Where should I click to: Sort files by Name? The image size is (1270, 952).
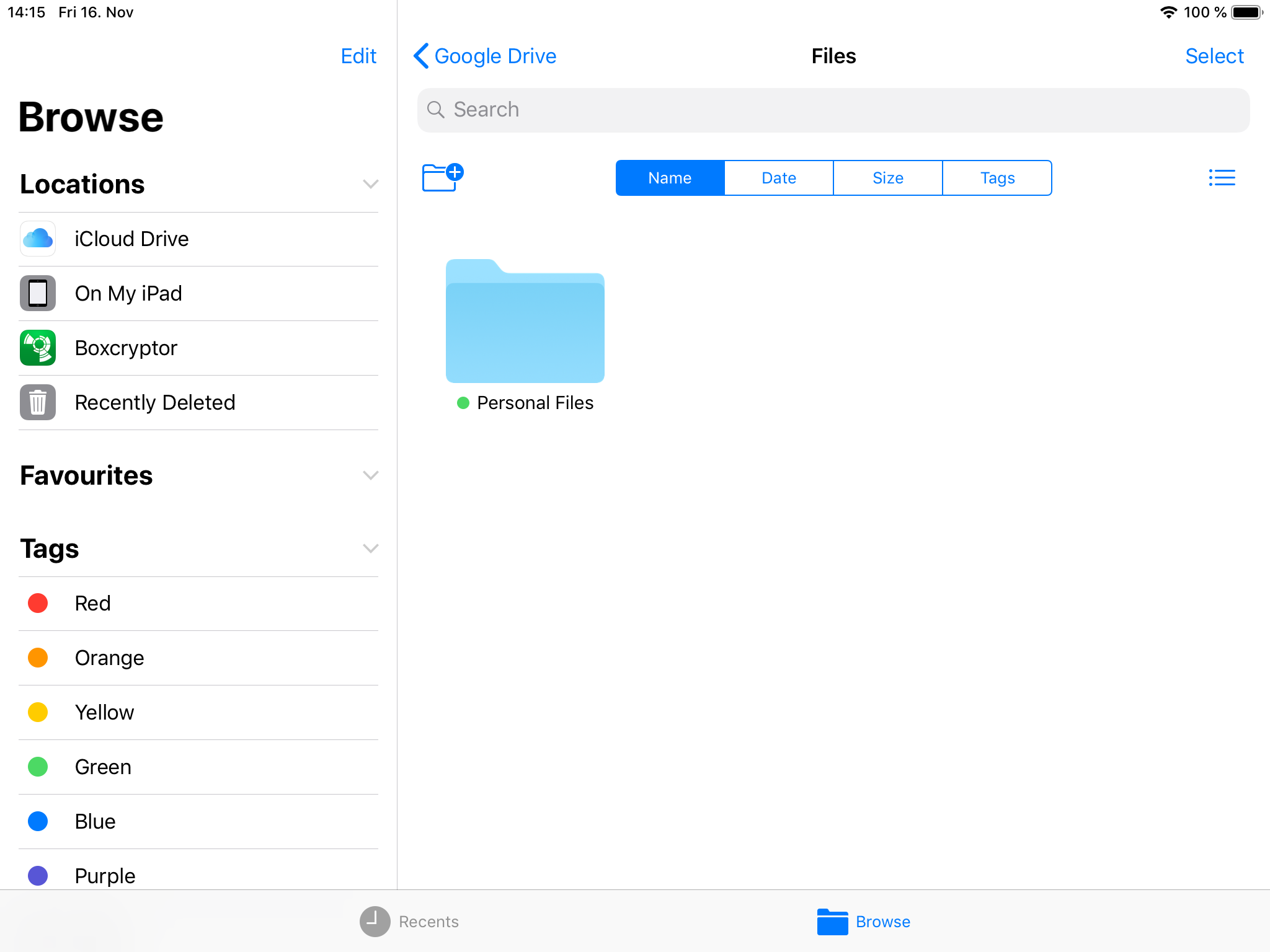[670, 178]
